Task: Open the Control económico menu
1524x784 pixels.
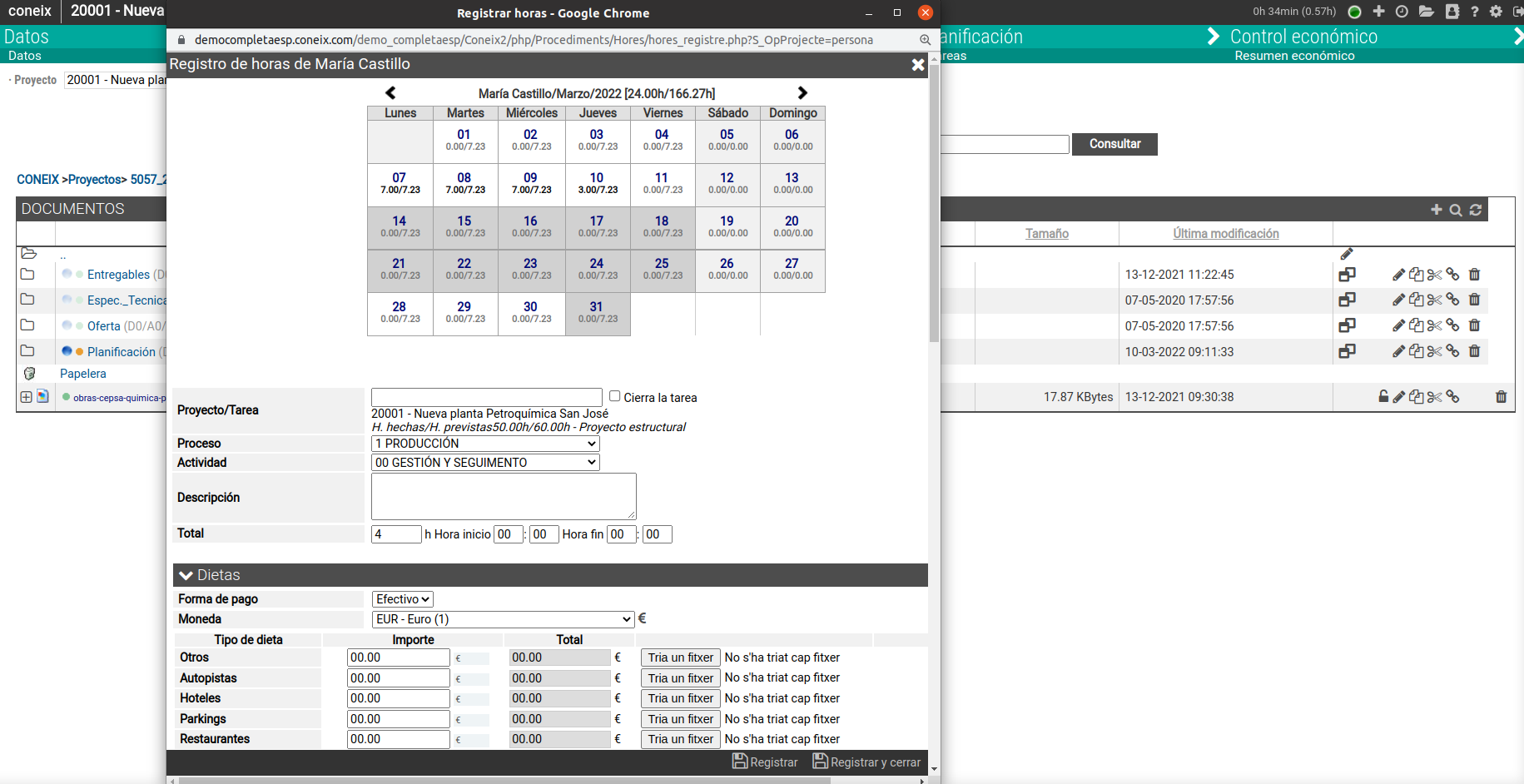Action: [x=1303, y=37]
